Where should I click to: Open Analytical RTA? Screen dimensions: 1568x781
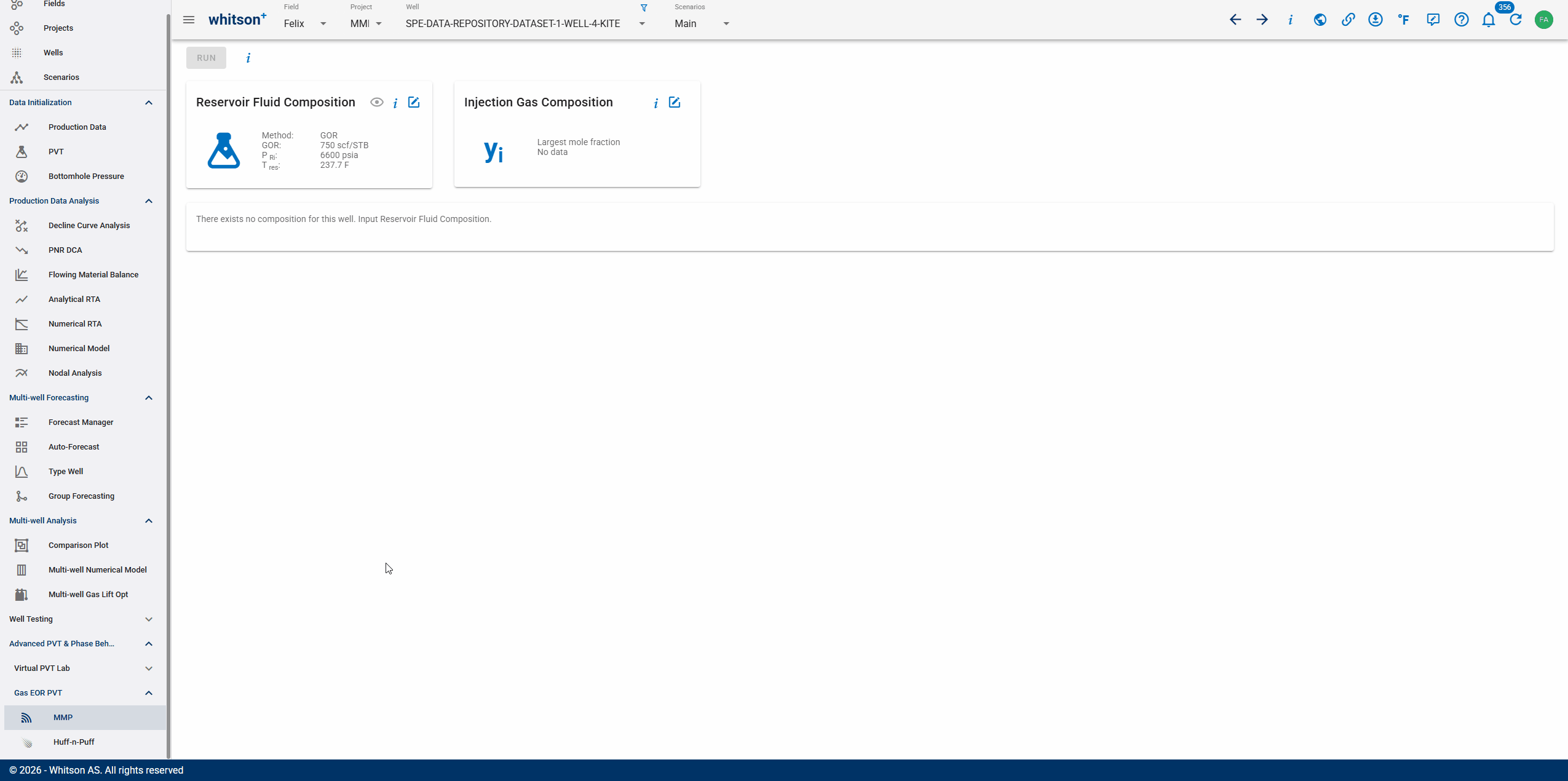83,299
